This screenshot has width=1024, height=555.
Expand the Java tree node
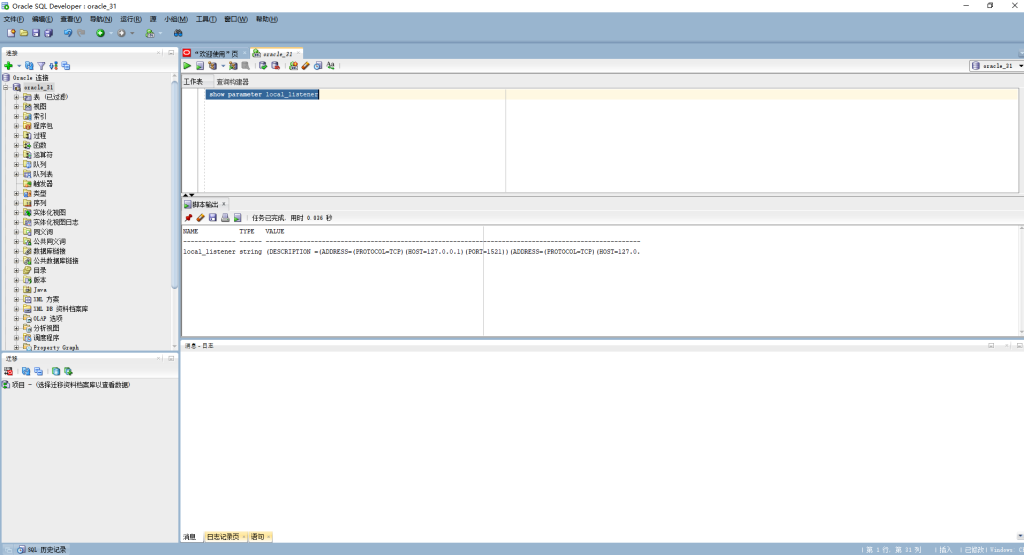(x=16, y=290)
